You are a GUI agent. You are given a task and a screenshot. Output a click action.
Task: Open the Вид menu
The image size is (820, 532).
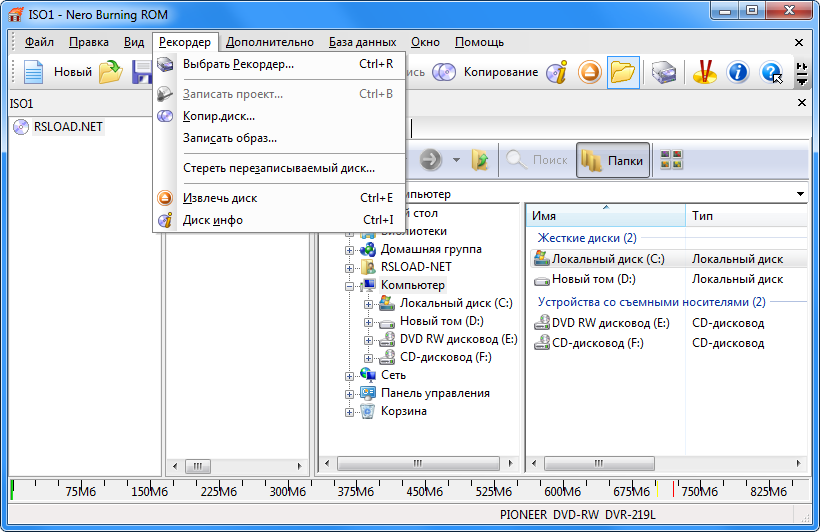[x=134, y=42]
